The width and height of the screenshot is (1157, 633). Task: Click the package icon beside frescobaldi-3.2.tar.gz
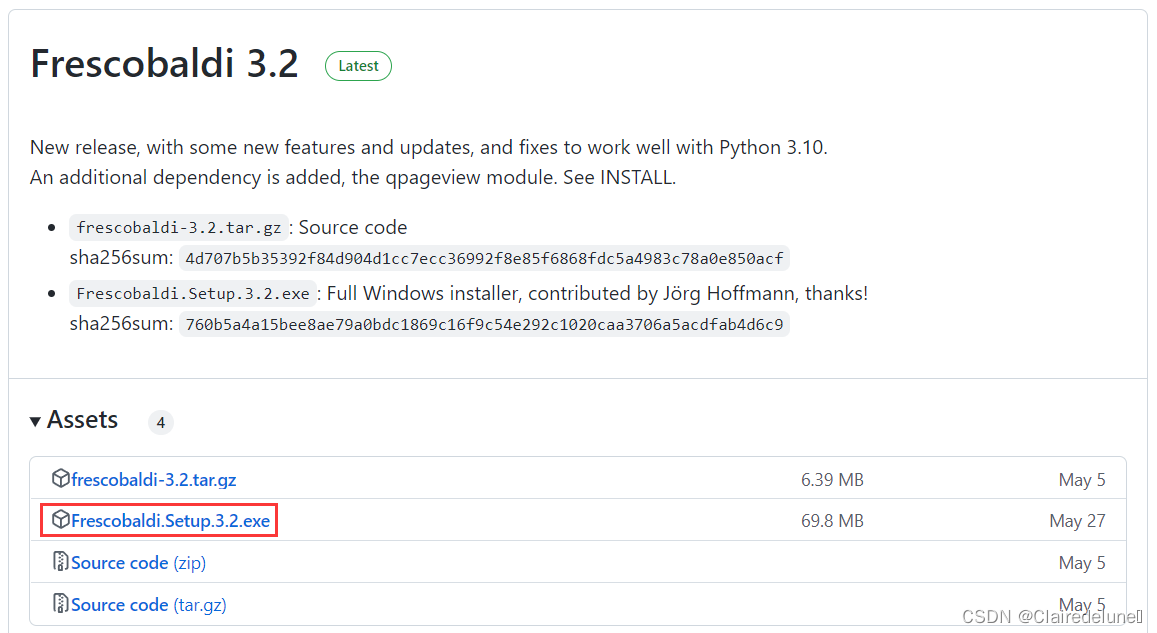pos(62,479)
